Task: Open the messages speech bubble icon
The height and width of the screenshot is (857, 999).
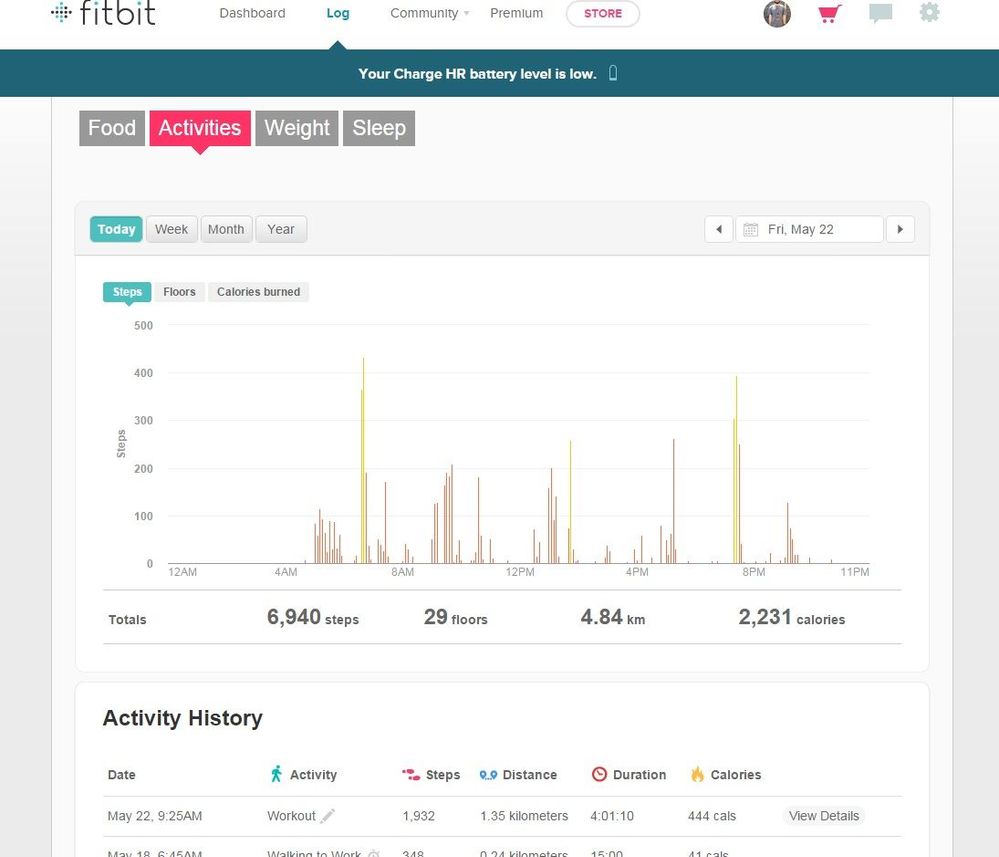Action: pos(880,14)
